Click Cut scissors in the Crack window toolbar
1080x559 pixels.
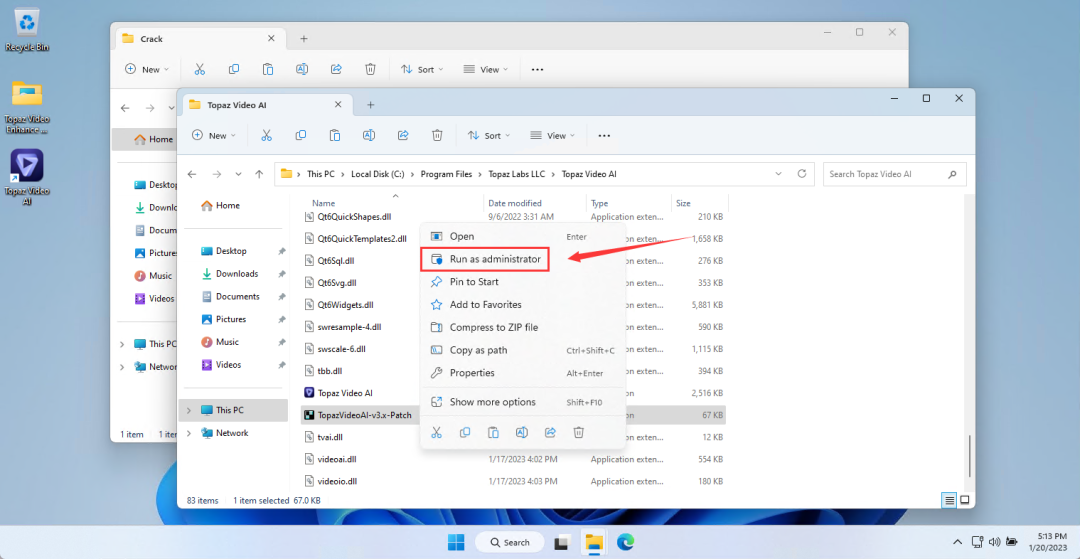tap(200, 69)
